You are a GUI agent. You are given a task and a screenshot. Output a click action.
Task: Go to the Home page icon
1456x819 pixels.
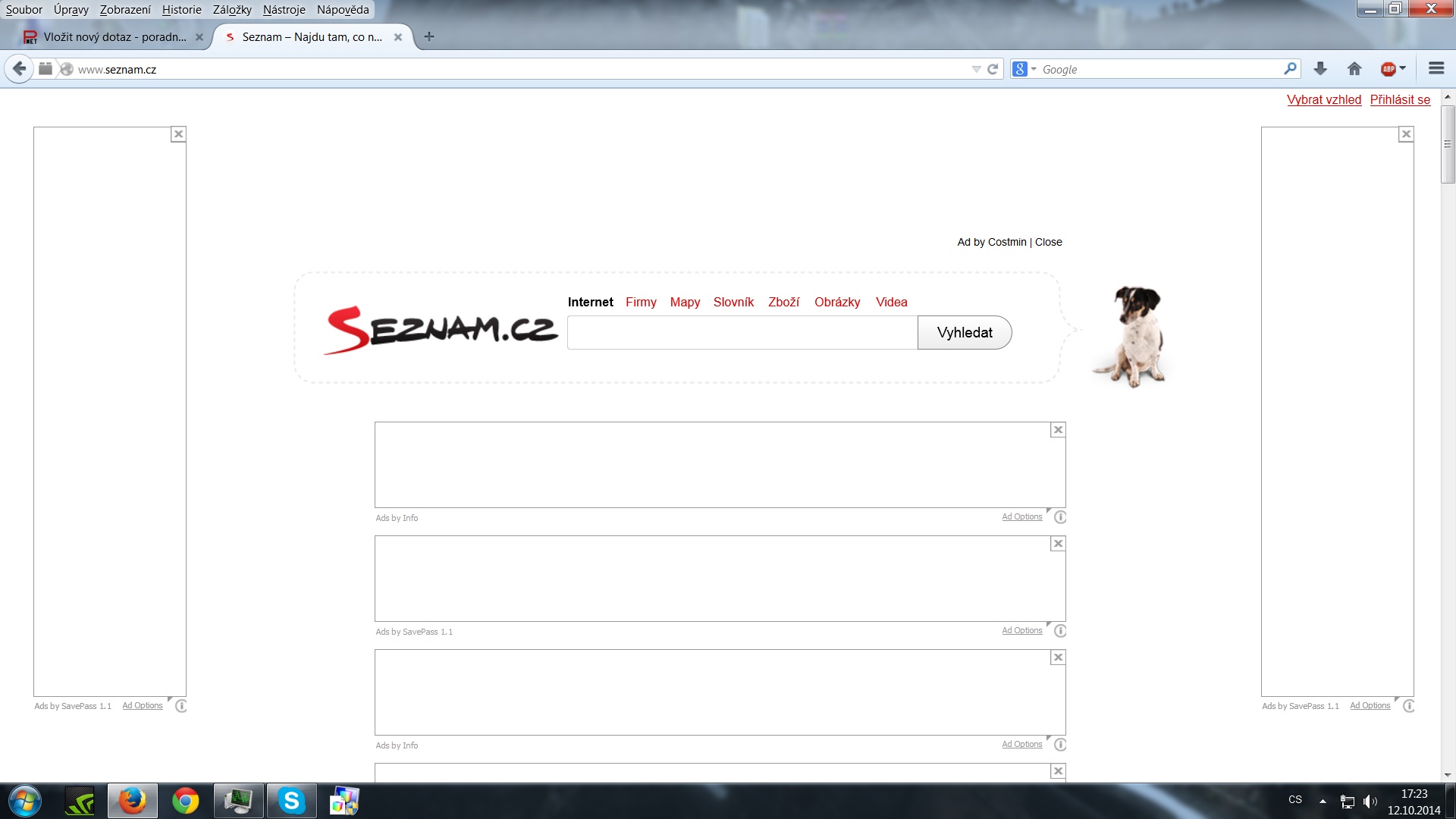1354,69
